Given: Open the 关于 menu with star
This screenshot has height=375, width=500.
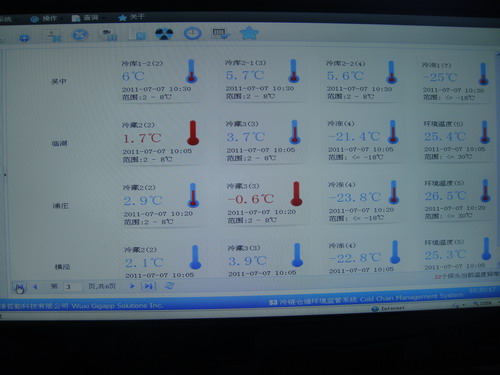Looking at the screenshot, I should 131,17.
